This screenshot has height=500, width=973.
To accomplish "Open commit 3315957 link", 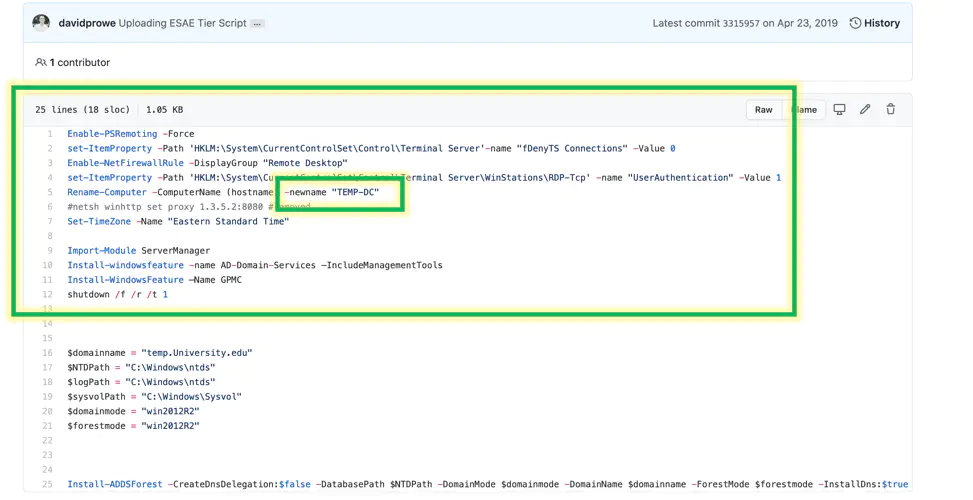I will point(741,23).
